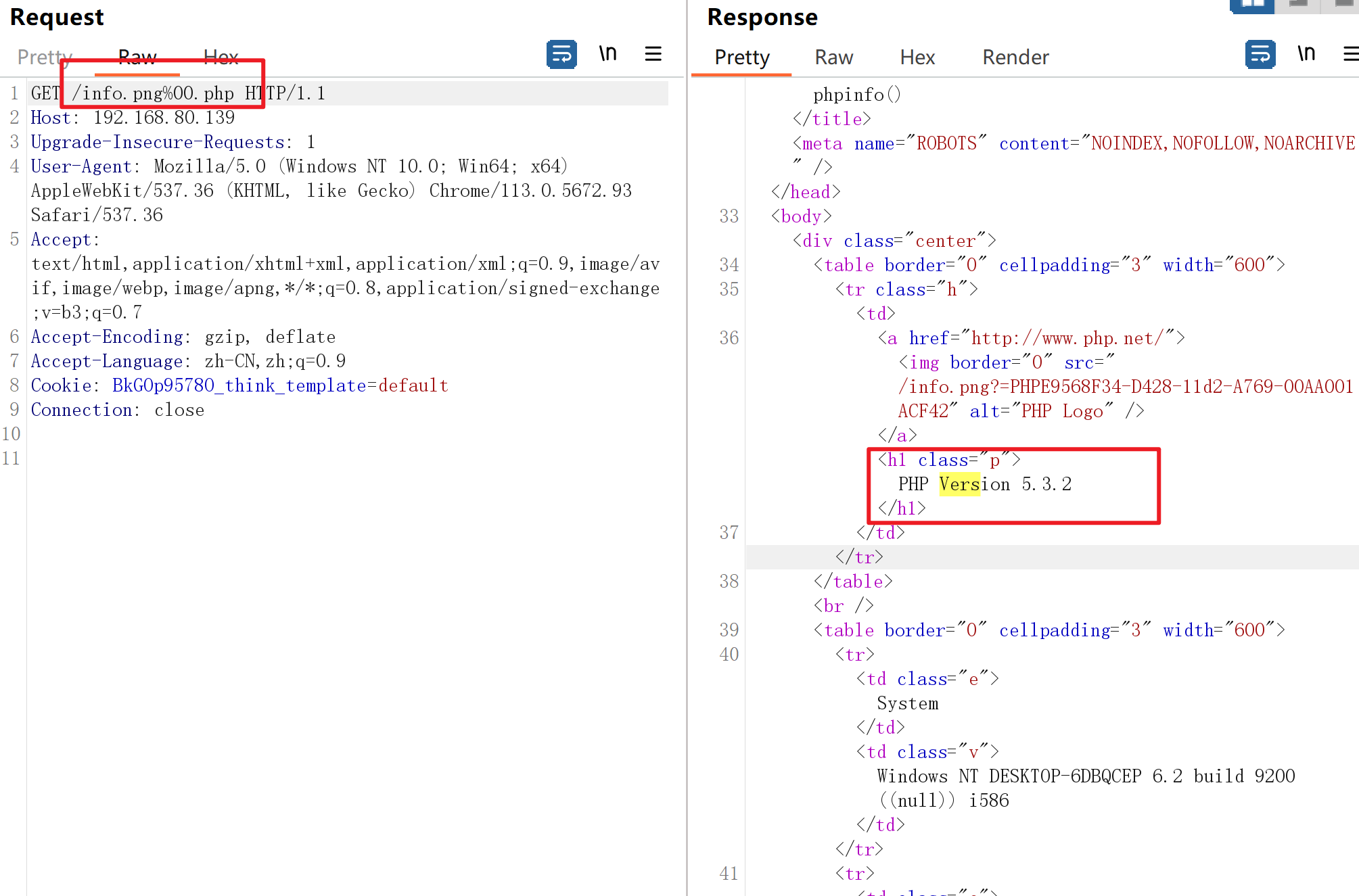Click the Safari/537.36 text line

(97, 215)
